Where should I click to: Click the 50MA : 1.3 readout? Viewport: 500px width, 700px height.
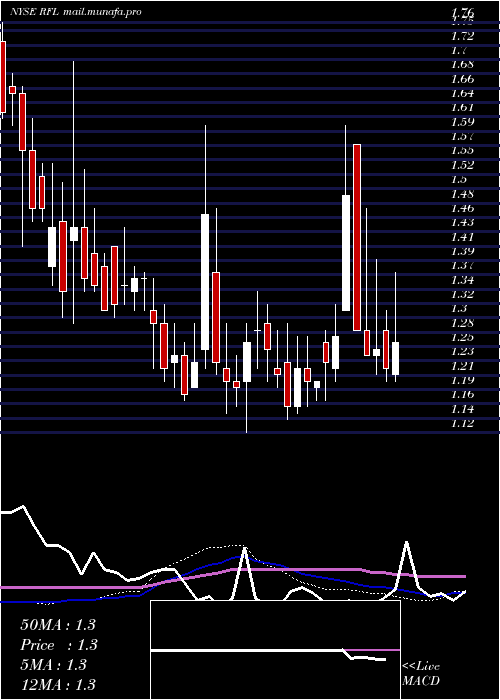click(58, 625)
